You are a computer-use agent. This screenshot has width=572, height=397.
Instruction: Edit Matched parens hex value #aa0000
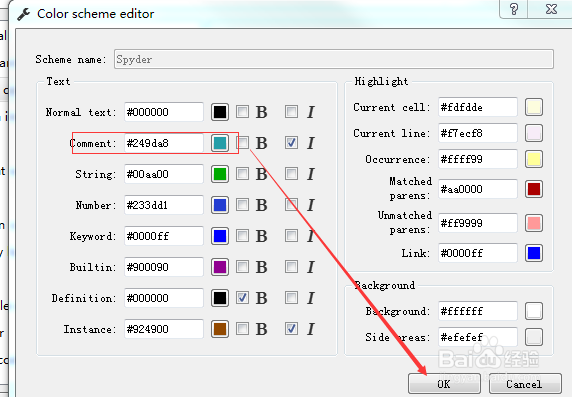[x=478, y=189]
